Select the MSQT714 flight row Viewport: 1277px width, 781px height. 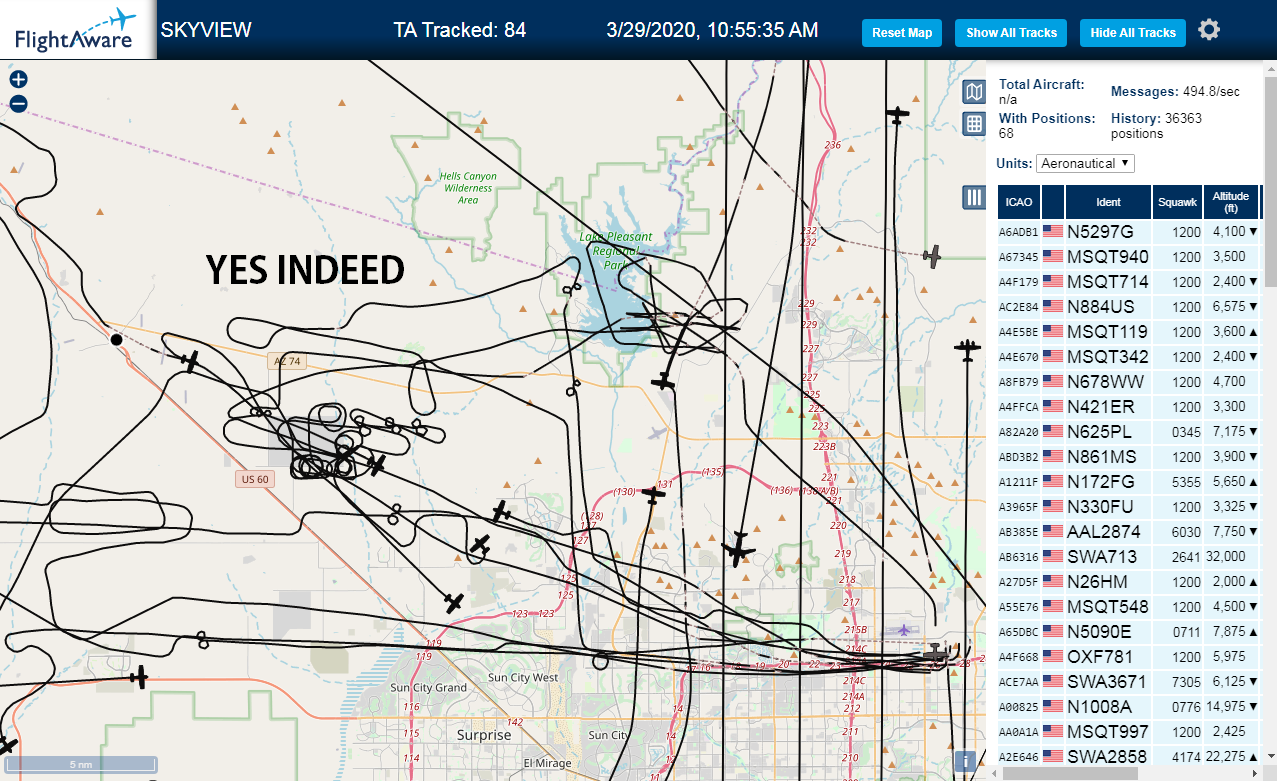(1130, 281)
